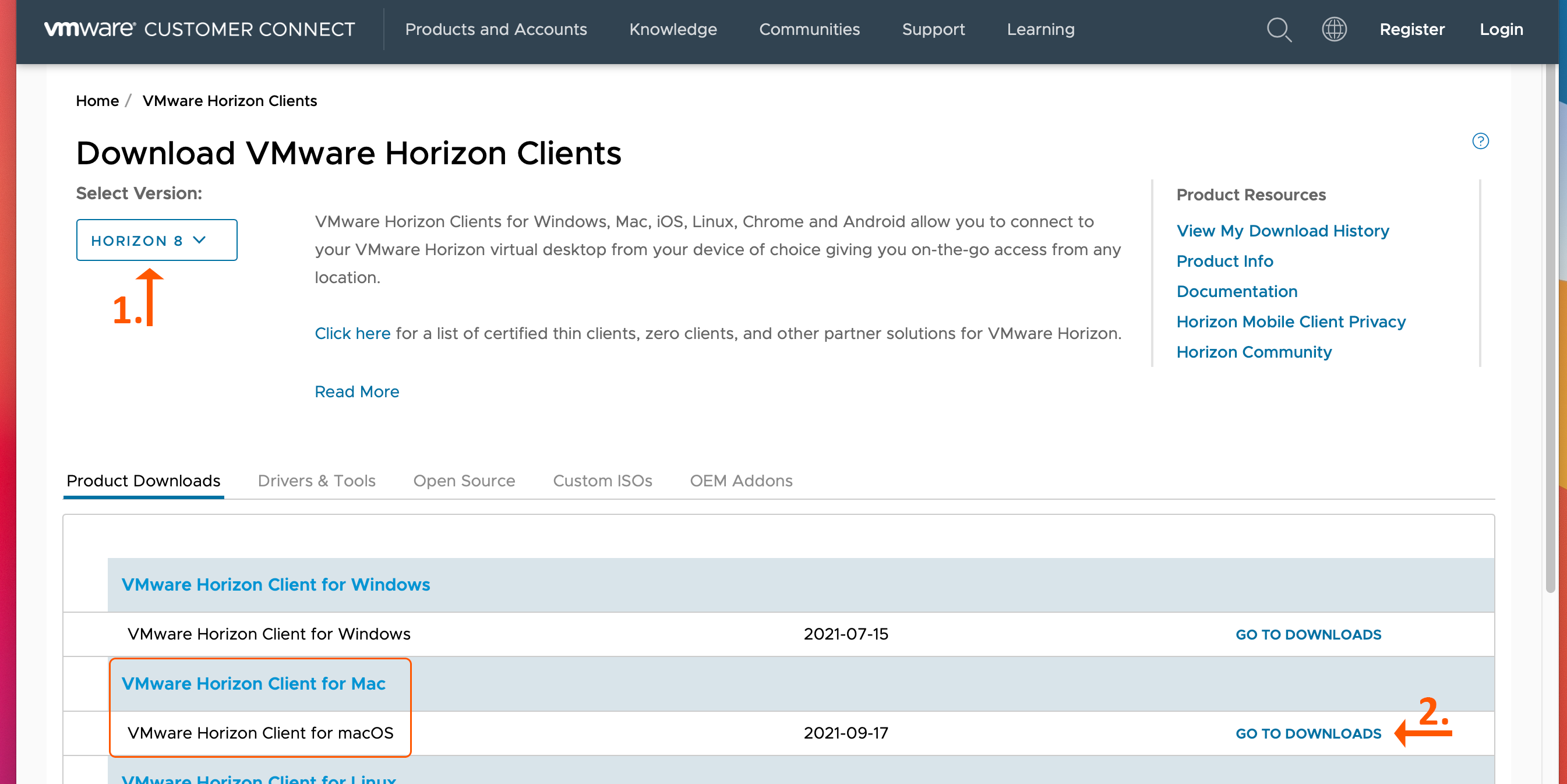The image size is (1567, 784).
Task: Switch to the Custom ISOs tab
Action: point(602,481)
